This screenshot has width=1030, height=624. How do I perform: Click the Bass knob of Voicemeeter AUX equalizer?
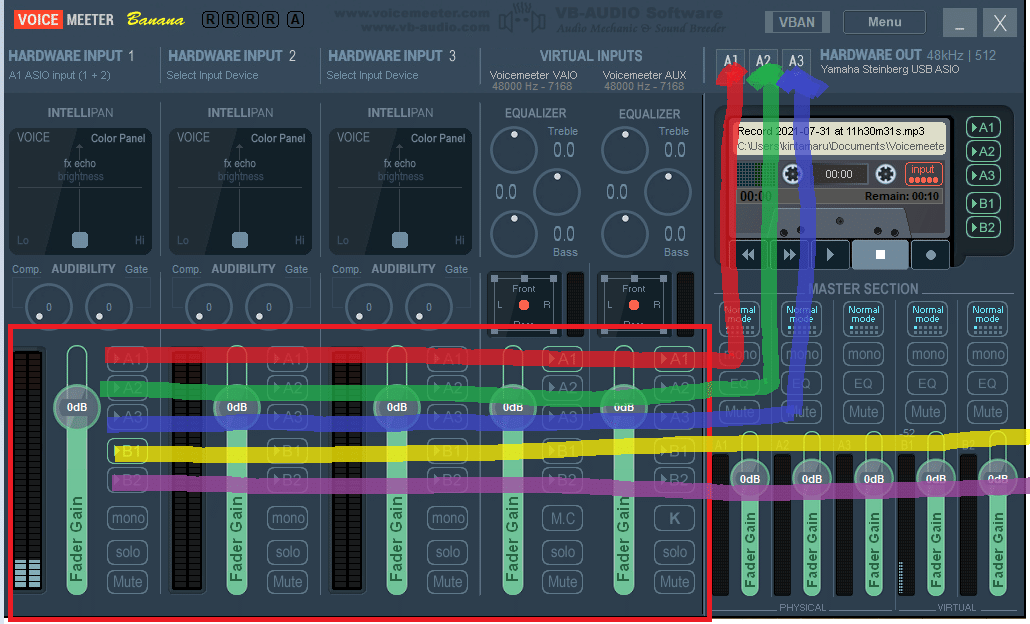coord(625,234)
